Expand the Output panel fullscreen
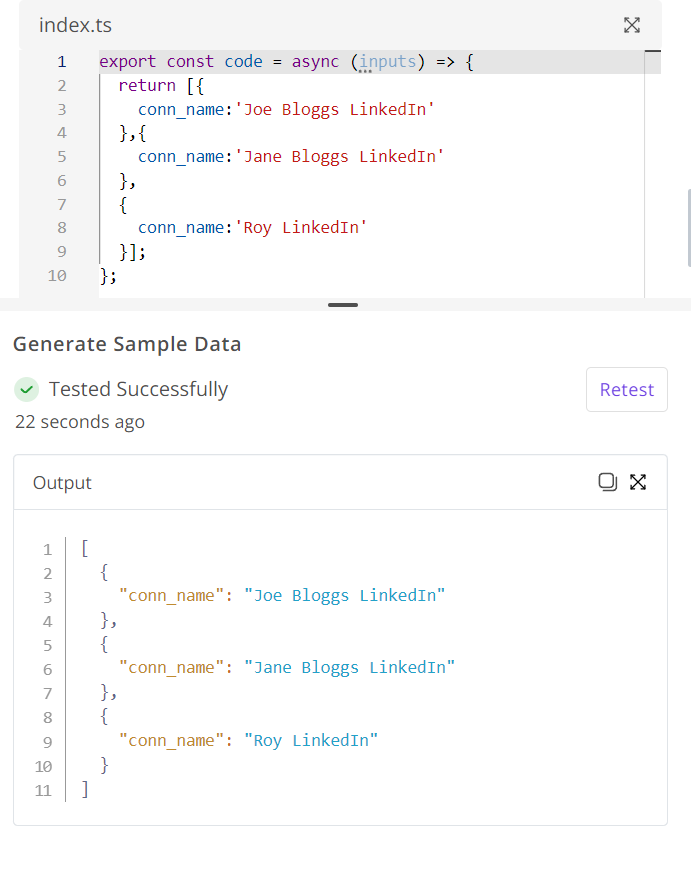The image size is (691, 879). point(638,482)
